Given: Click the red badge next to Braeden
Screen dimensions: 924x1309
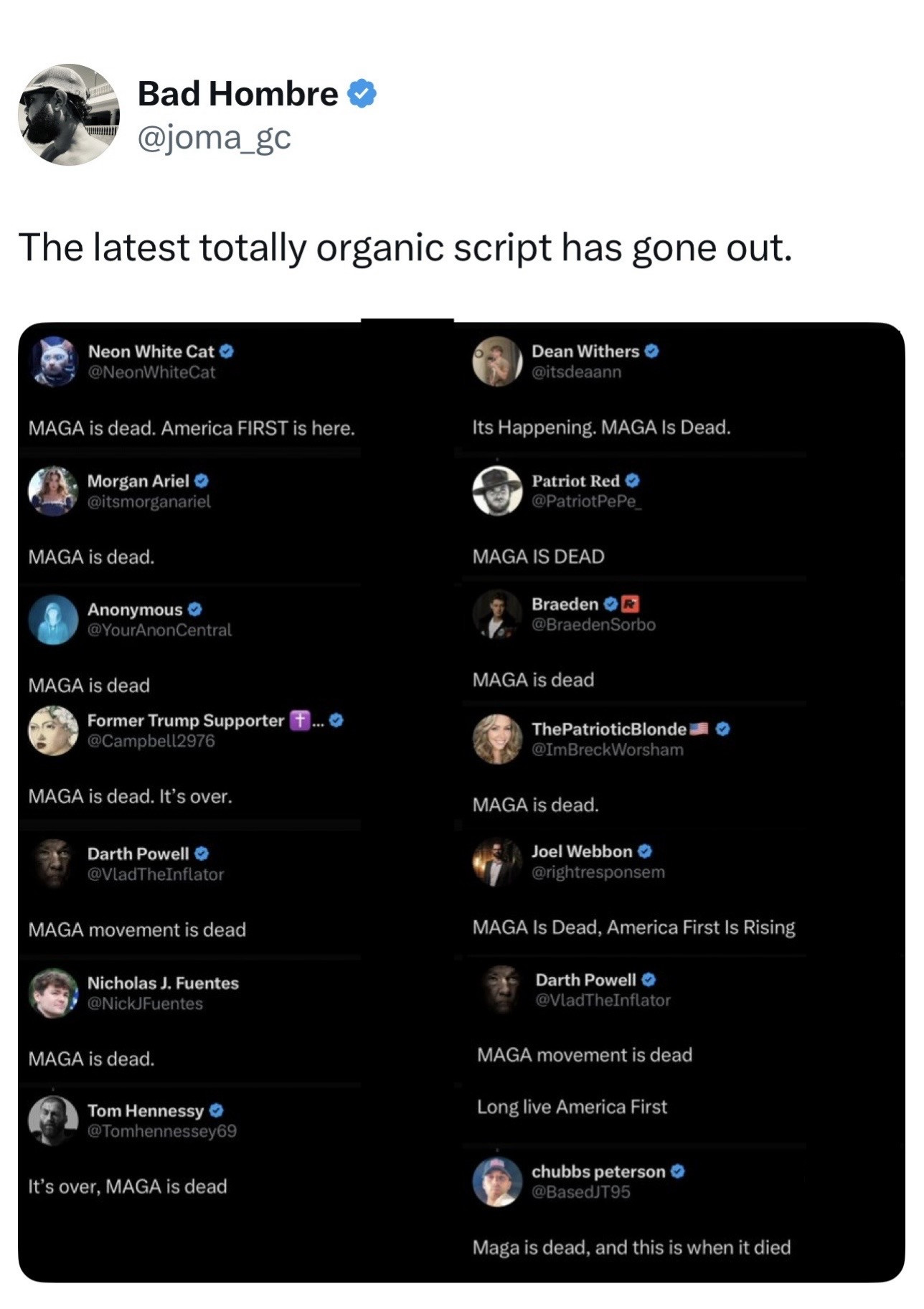Looking at the screenshot, I should tap(630, 604).
